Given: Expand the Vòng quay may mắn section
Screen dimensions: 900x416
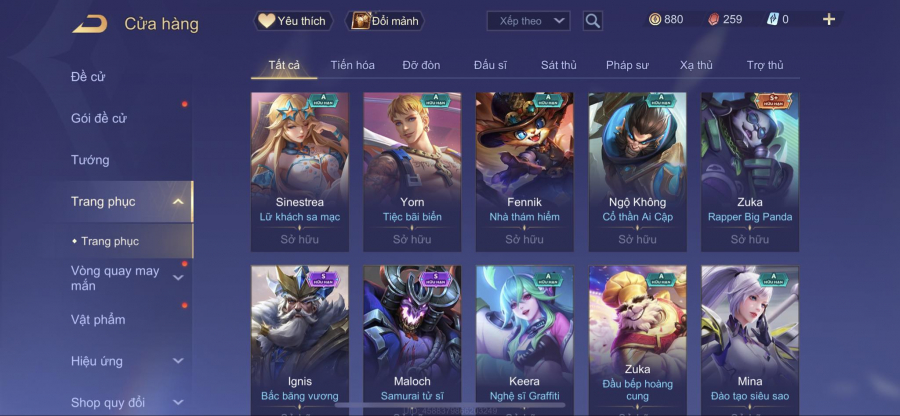Looking at the screenshot, I should click(x=178, y=278).
